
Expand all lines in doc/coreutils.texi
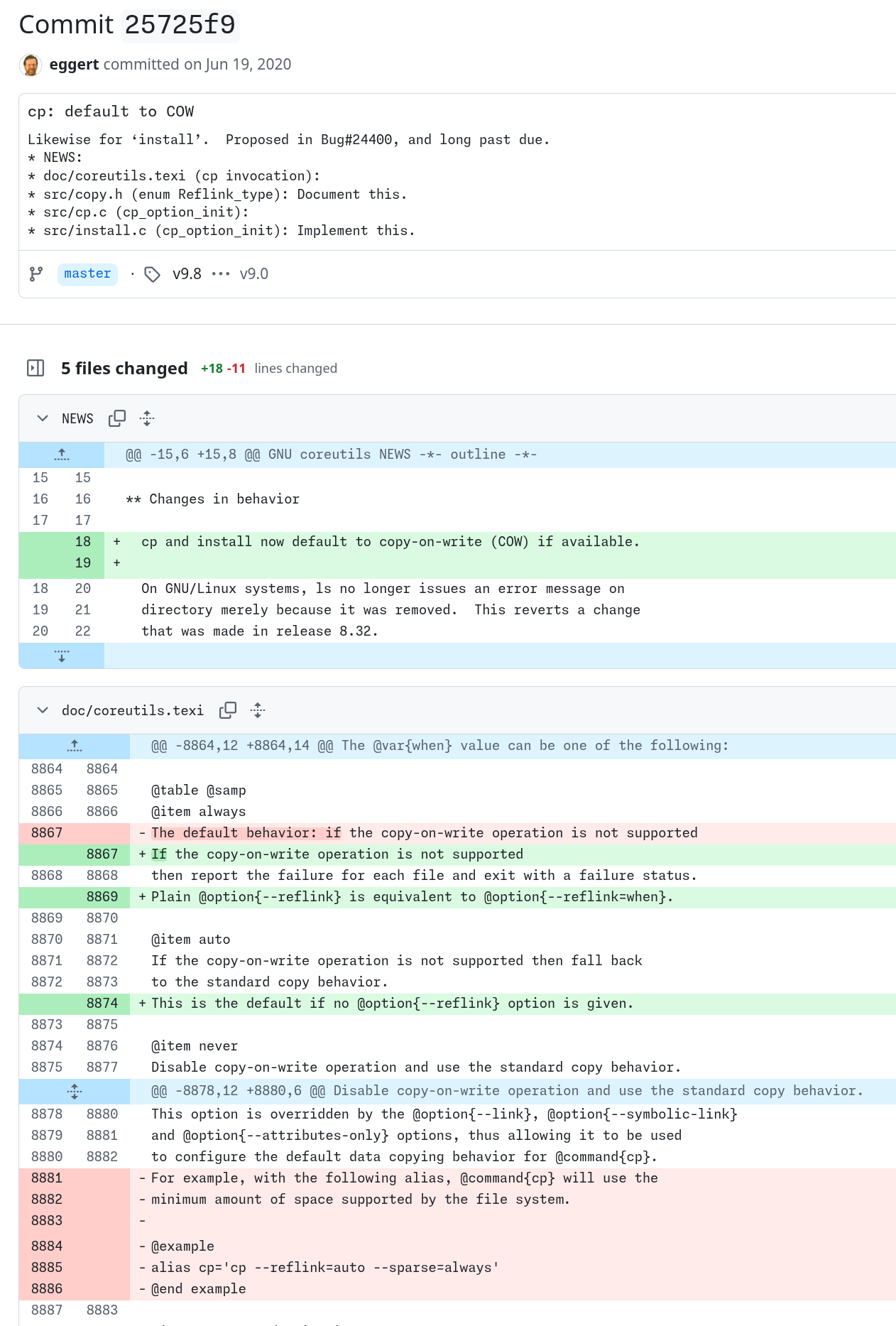point(258,710)
